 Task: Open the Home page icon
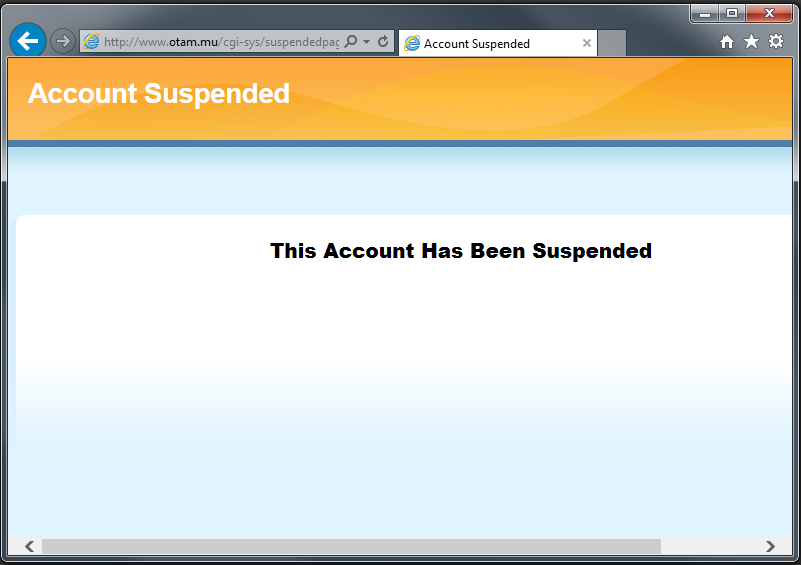727,41
